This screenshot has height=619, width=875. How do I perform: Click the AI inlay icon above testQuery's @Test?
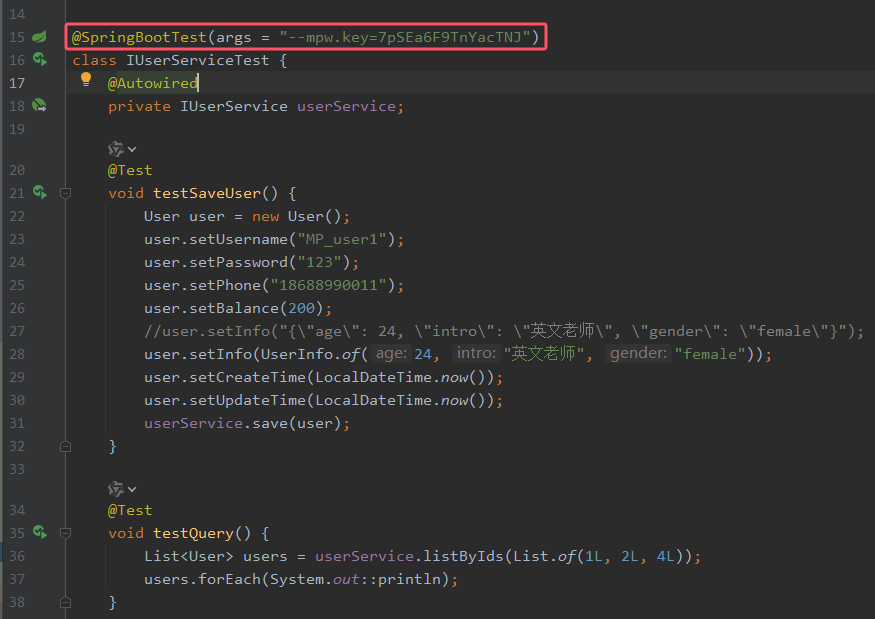click(116, 489)
